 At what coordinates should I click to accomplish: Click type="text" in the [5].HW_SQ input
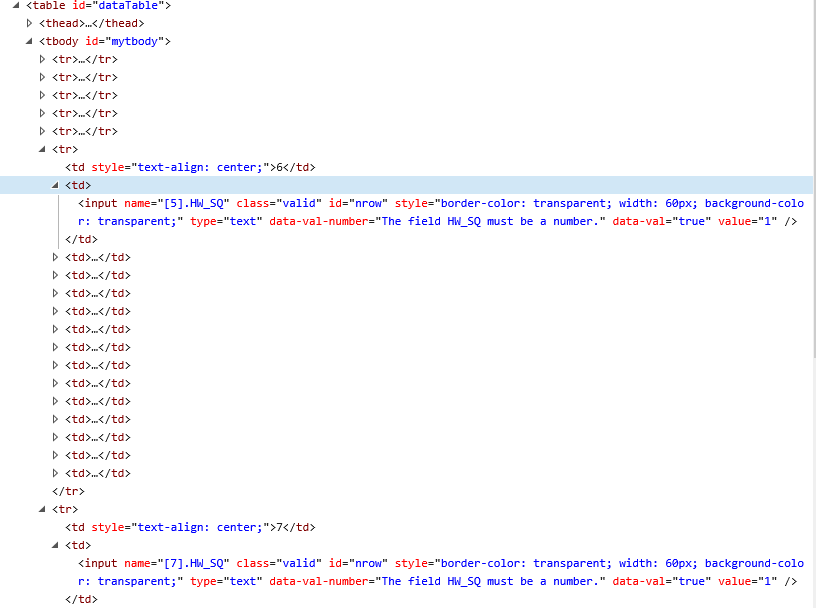[x=226, y=221]
